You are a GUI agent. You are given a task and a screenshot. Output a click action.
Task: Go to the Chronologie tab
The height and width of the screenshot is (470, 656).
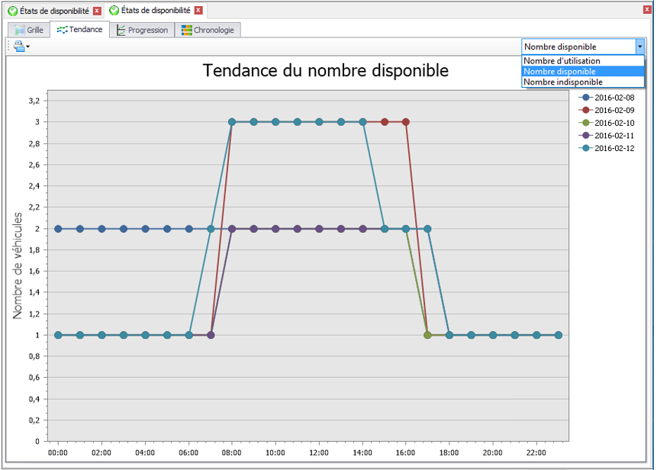pyautogui.click(x=208, y=30)
